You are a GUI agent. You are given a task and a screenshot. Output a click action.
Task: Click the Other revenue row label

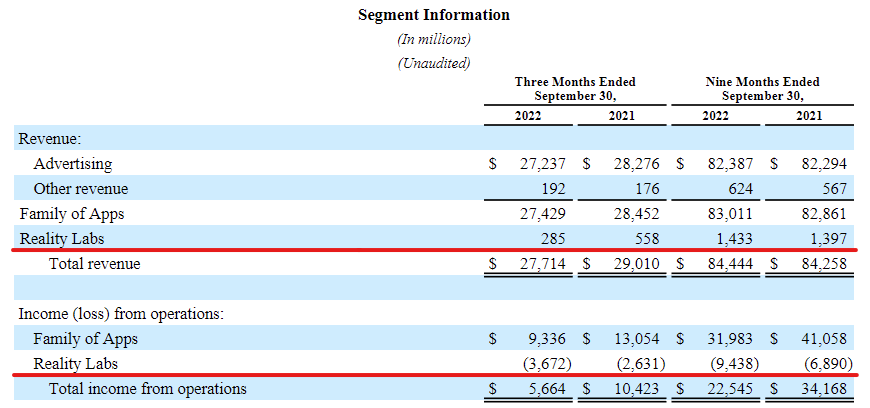[80, 188]
